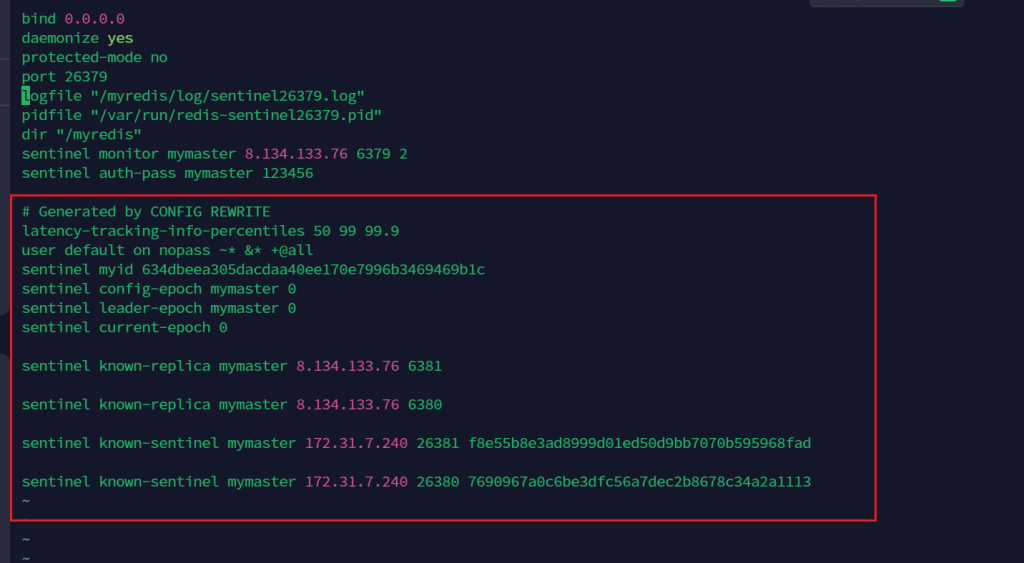The image size is (1024, 563).
Task: Click the known-sentinel ID starting with f8e55b8e
Action: point(639,443)
